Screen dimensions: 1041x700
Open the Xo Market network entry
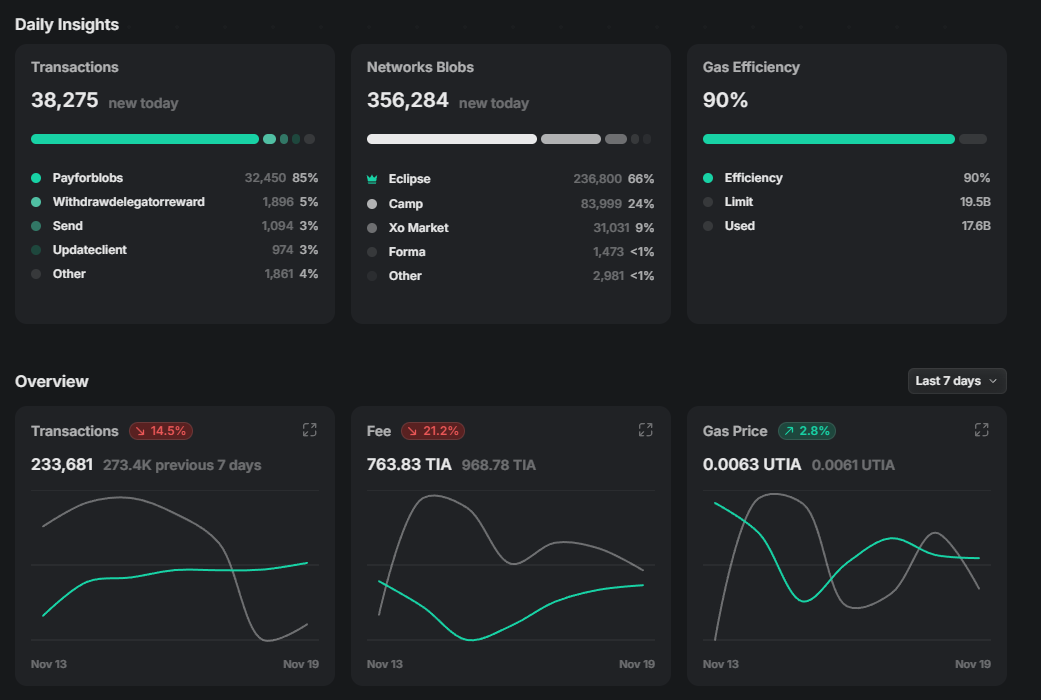click(x=418, y=228)
